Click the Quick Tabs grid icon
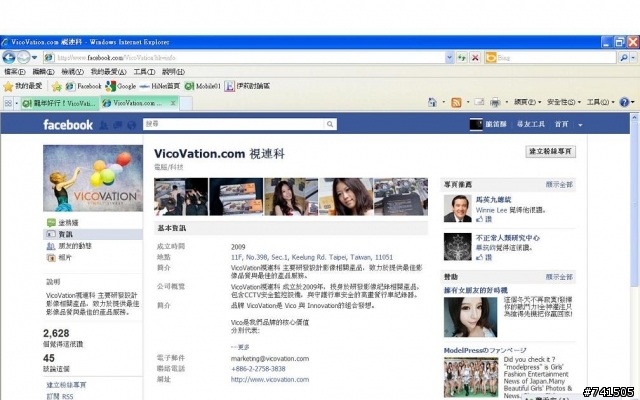The height and width of the screenshot is (400, 640). pyautogui.click(x=8, y=103)
